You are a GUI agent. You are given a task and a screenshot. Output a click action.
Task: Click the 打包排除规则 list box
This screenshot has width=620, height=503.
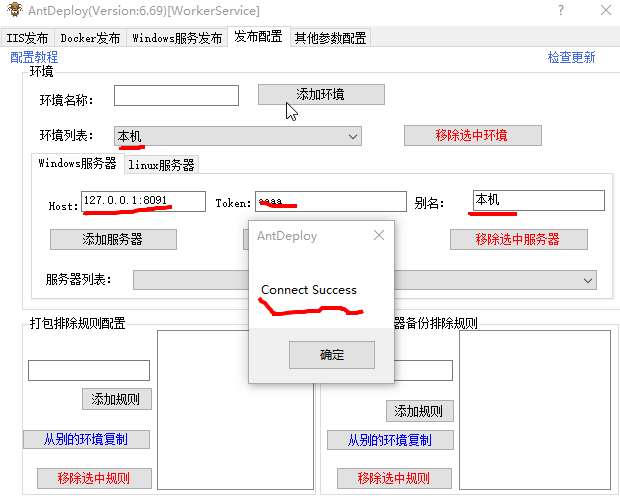tap(235, 410)
